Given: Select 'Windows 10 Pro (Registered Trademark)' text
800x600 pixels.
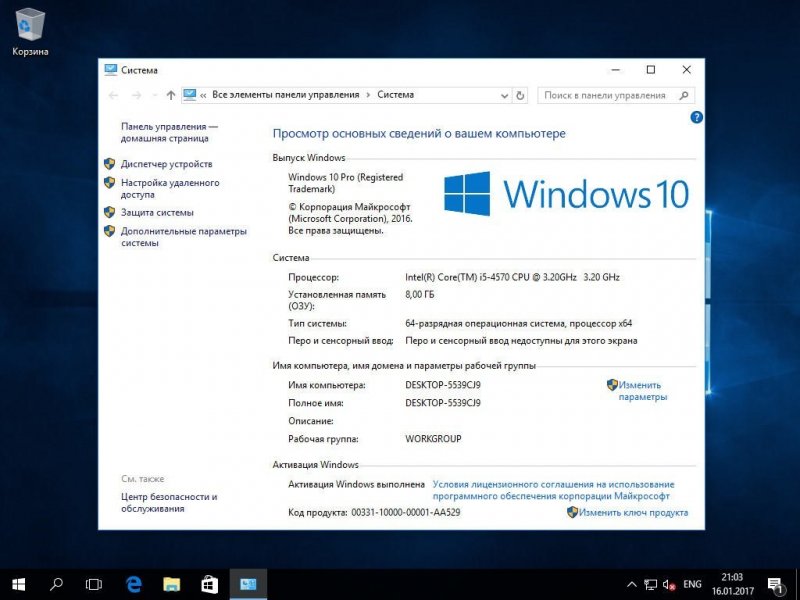Looking at the screenshot, I should click(345, 183).
